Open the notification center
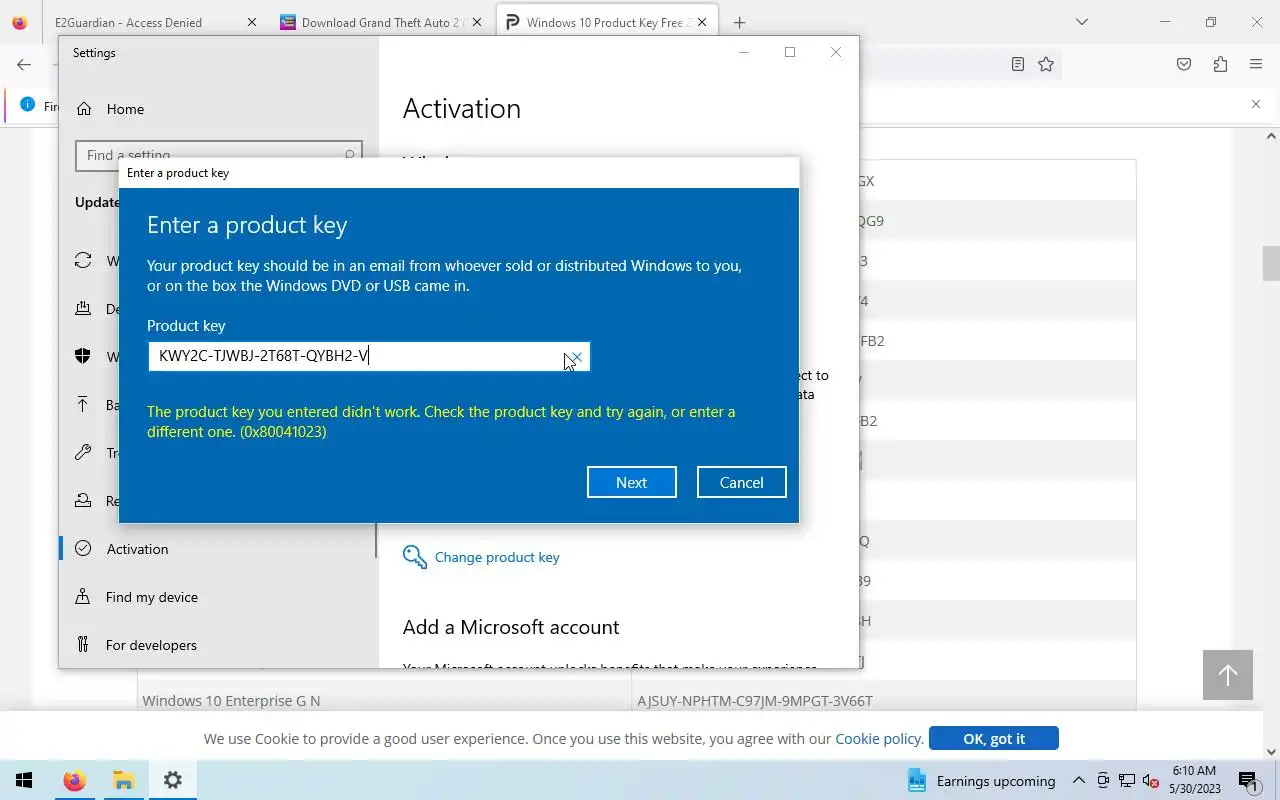1280x800 pixels. pyautogui.click(x=1248, y=780)
